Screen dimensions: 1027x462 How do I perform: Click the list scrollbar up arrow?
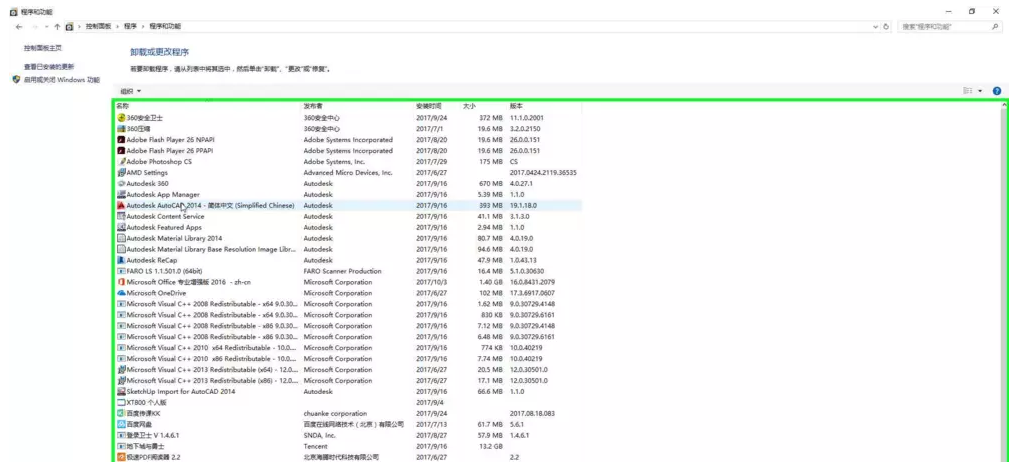pos(1005,106)
